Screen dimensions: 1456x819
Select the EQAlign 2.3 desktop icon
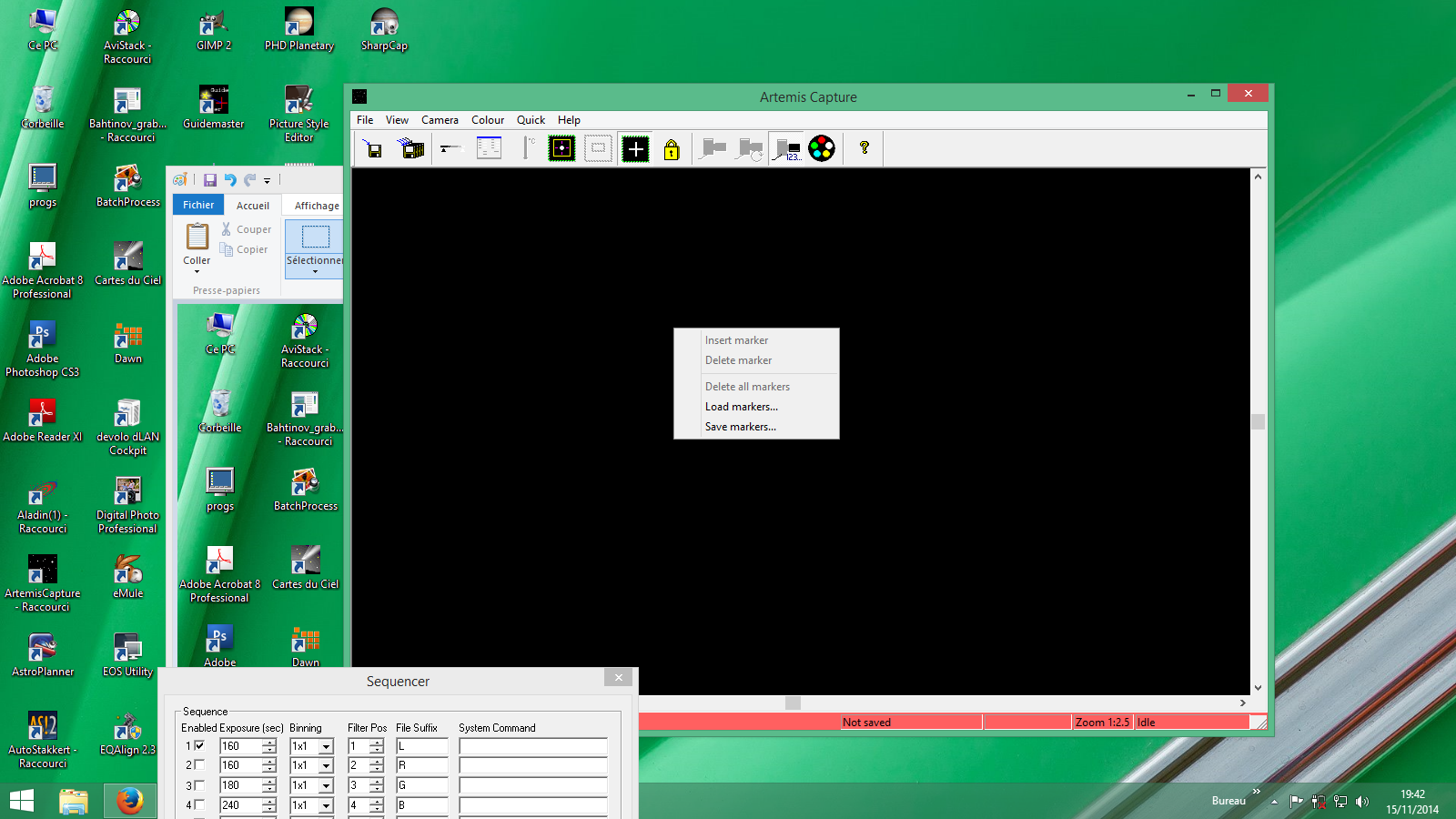pyautogui.click(x=127, y=734)
